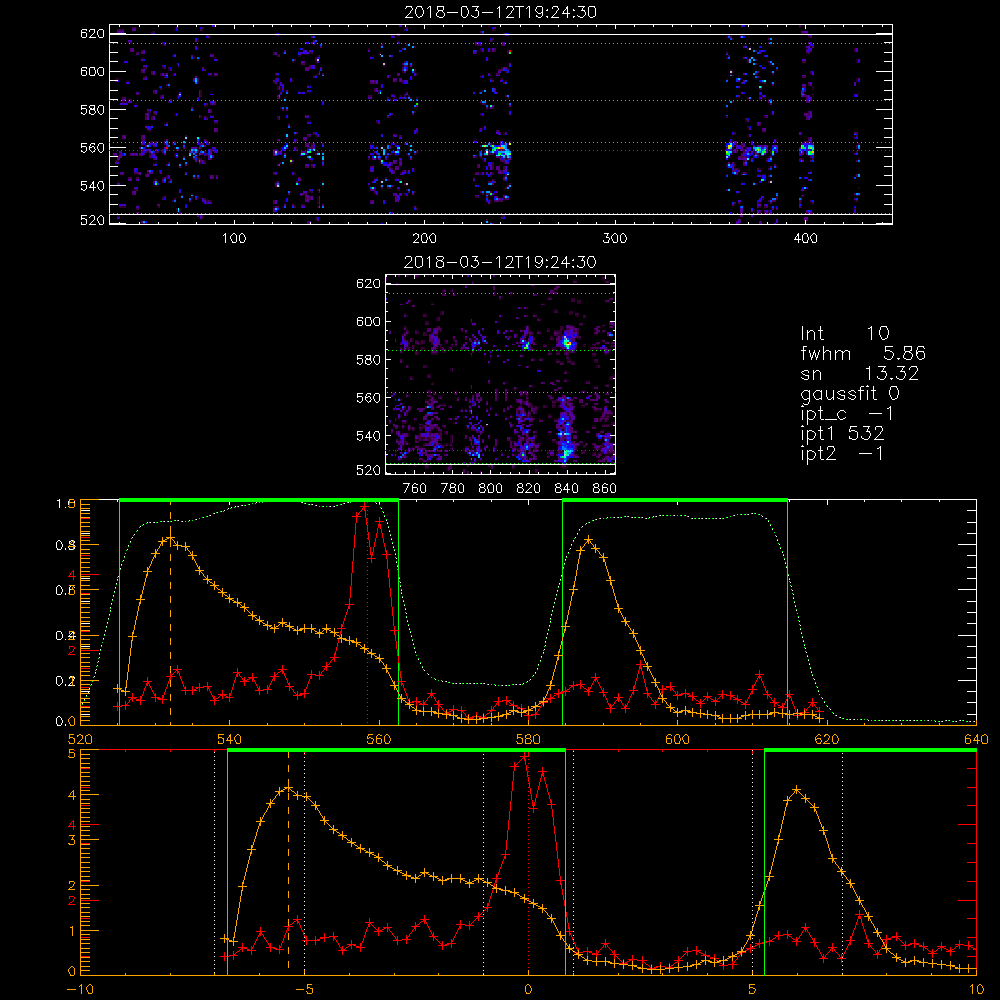Select y-axis label 540 of top spectrogram
This screenshot has height=1000, width=1000.
92,186
